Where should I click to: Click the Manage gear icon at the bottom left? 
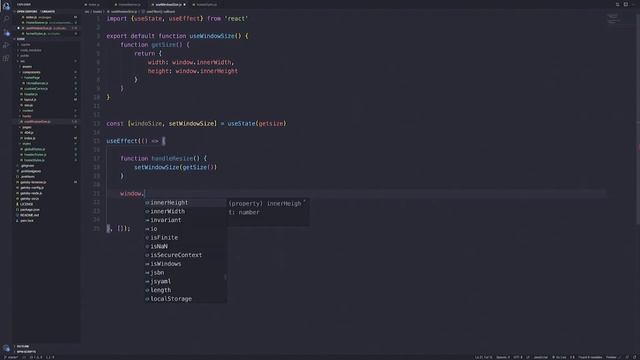[6, 348]
